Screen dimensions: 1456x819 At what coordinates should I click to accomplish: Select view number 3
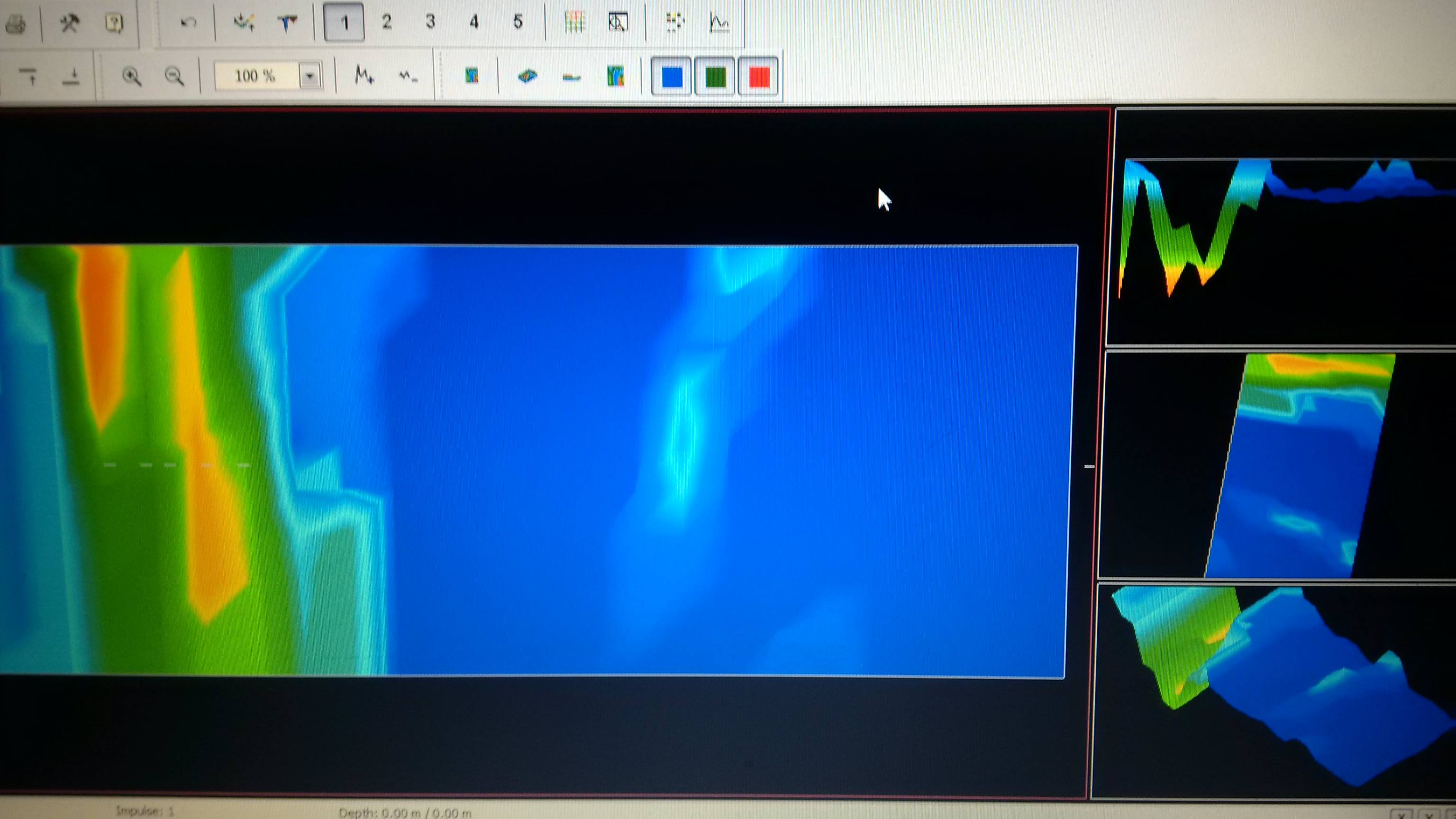431,22
